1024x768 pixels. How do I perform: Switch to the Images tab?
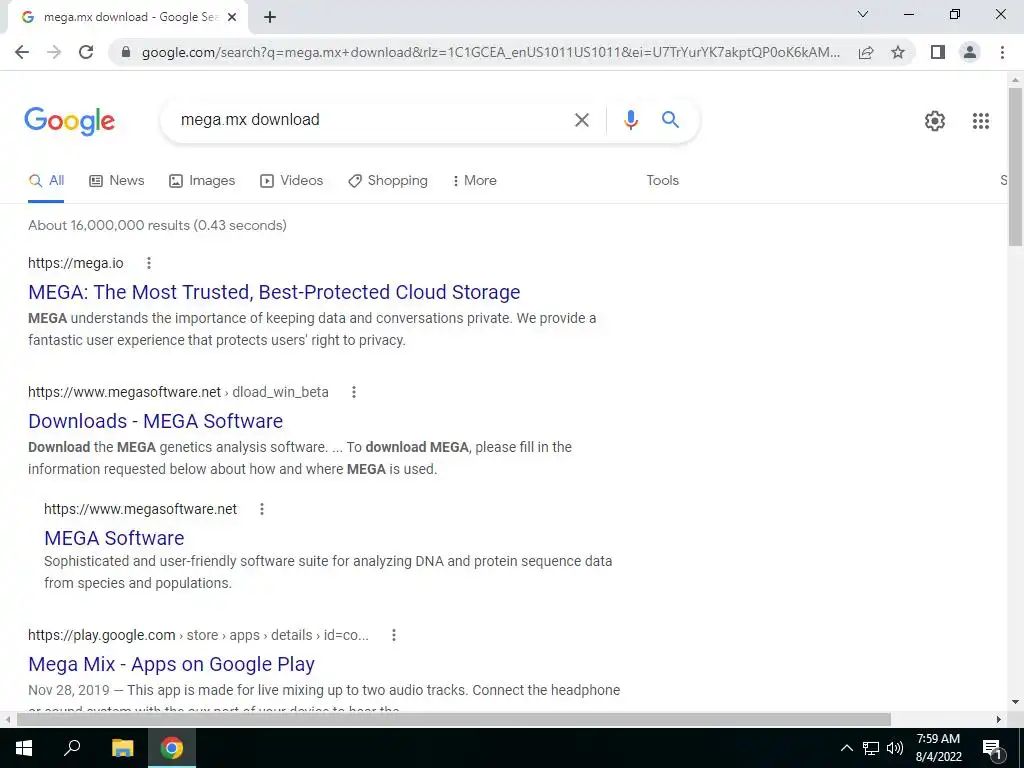coord(202,181)
